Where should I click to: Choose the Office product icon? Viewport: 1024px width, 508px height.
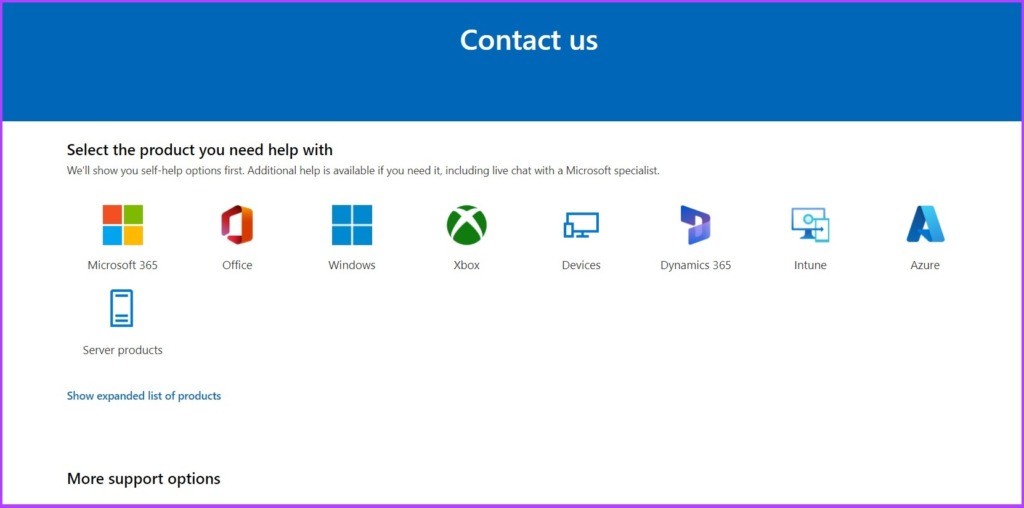(x=237, y=225)
